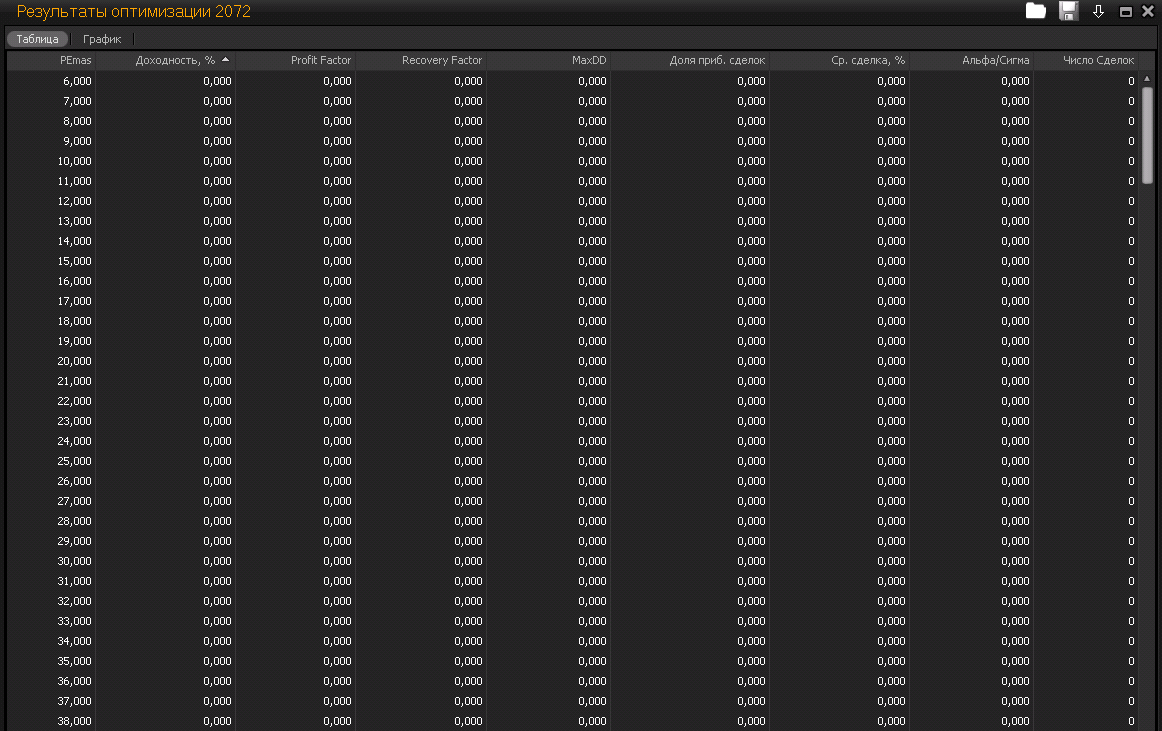The height and width of the screenshot is (731, 1162).
Task: Maximize the optimization results panel
Action: pos(1125,12)
